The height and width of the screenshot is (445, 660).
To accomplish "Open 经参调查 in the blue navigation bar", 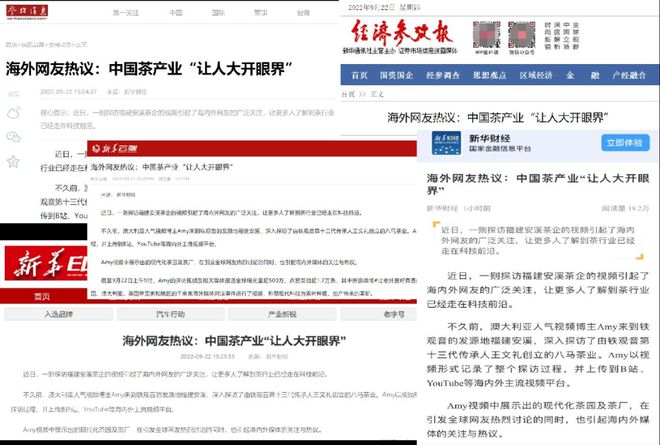I will [x=443, y=75].
